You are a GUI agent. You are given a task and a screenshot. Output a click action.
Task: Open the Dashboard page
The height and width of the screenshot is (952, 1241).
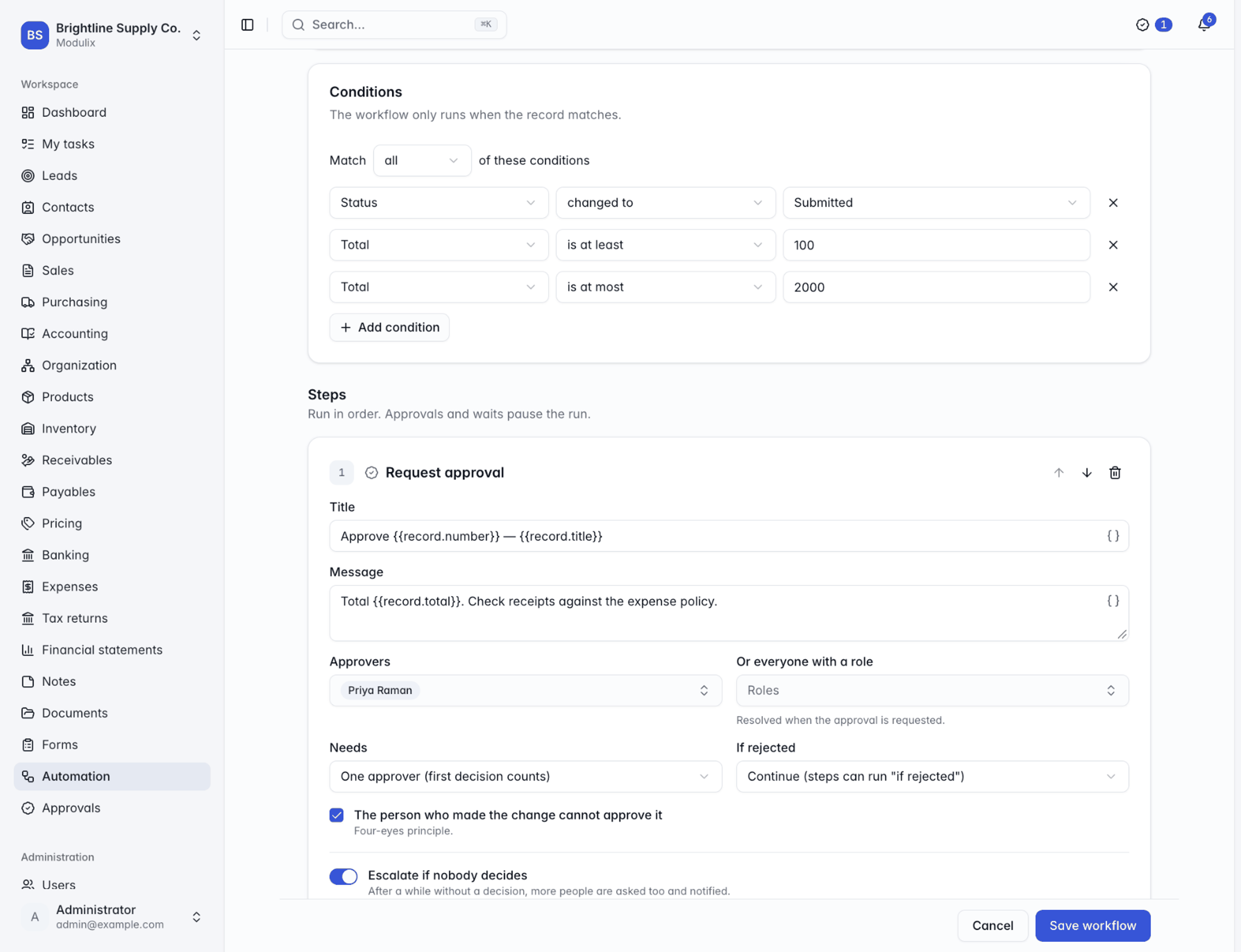(112, 112)
